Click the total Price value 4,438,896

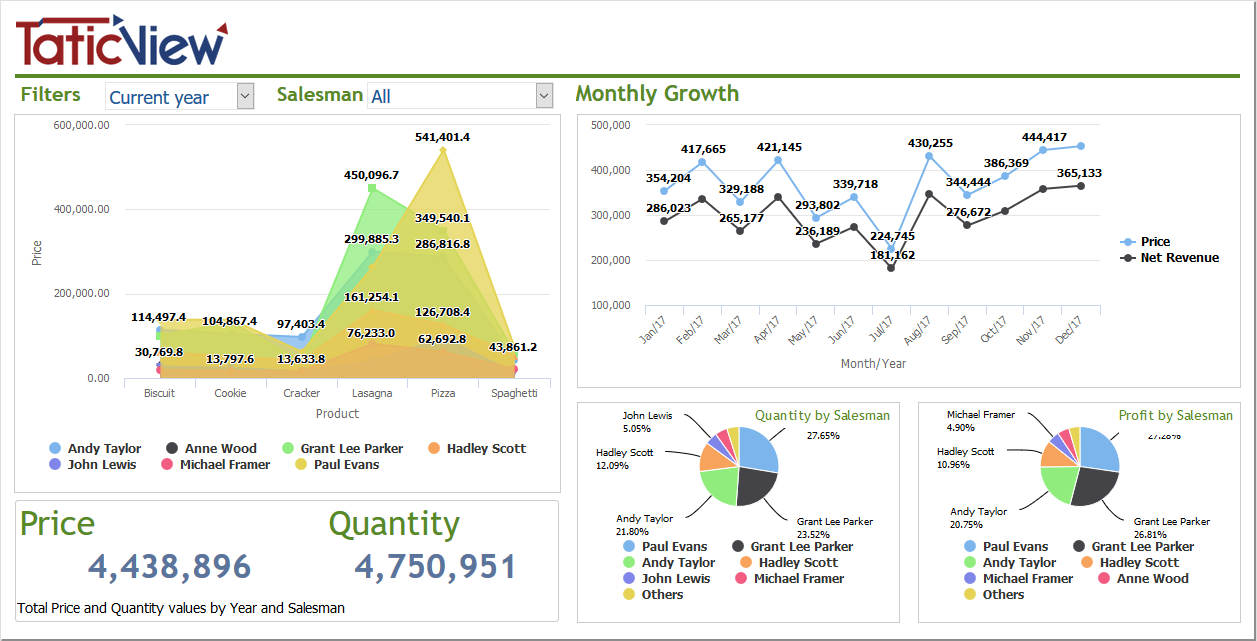coord(169,567)
